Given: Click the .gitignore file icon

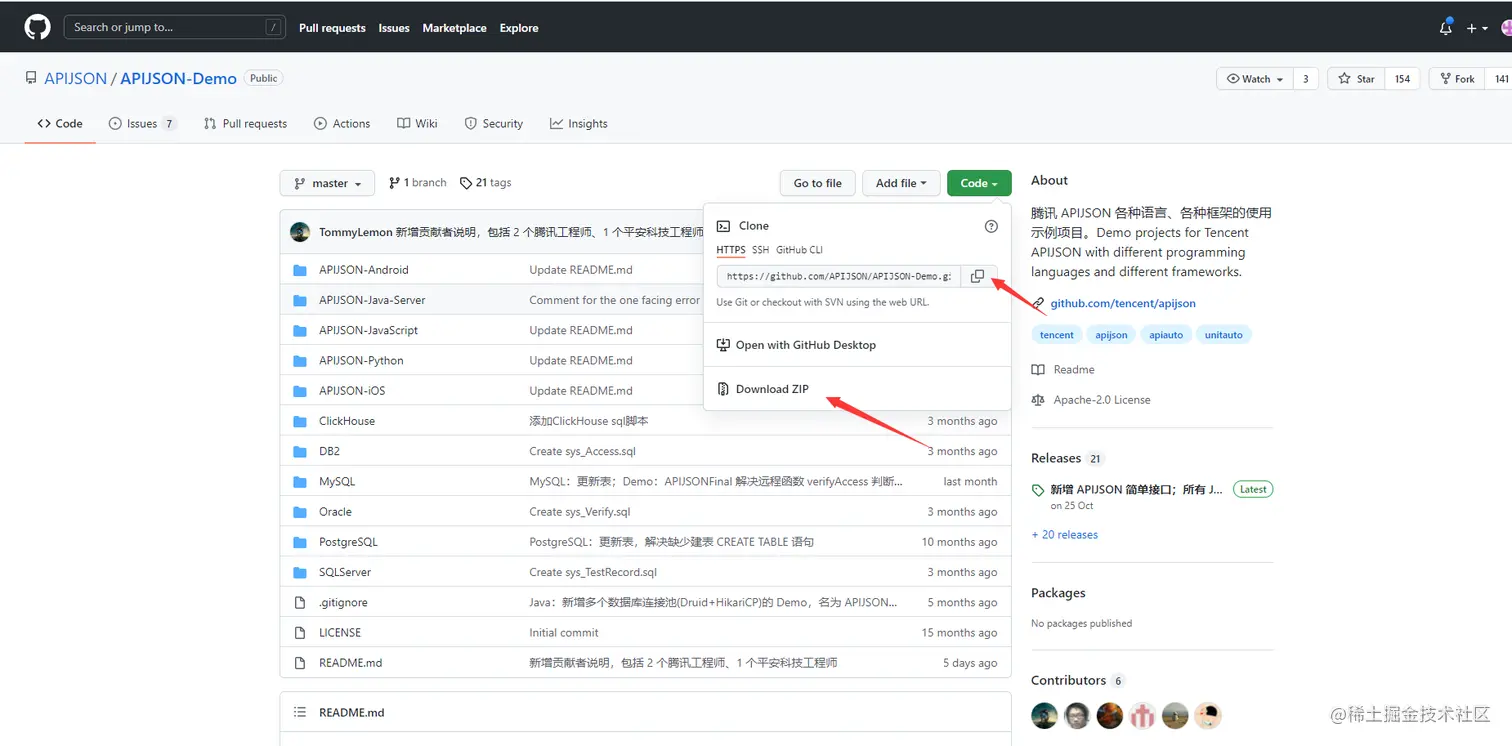Looking at the screenshot, I should pos(299,602).
